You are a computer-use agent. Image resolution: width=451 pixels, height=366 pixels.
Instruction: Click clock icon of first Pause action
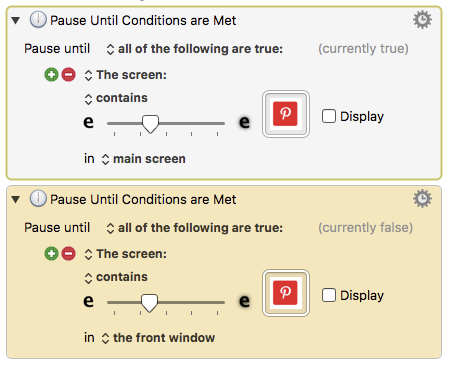pos(38,20)
